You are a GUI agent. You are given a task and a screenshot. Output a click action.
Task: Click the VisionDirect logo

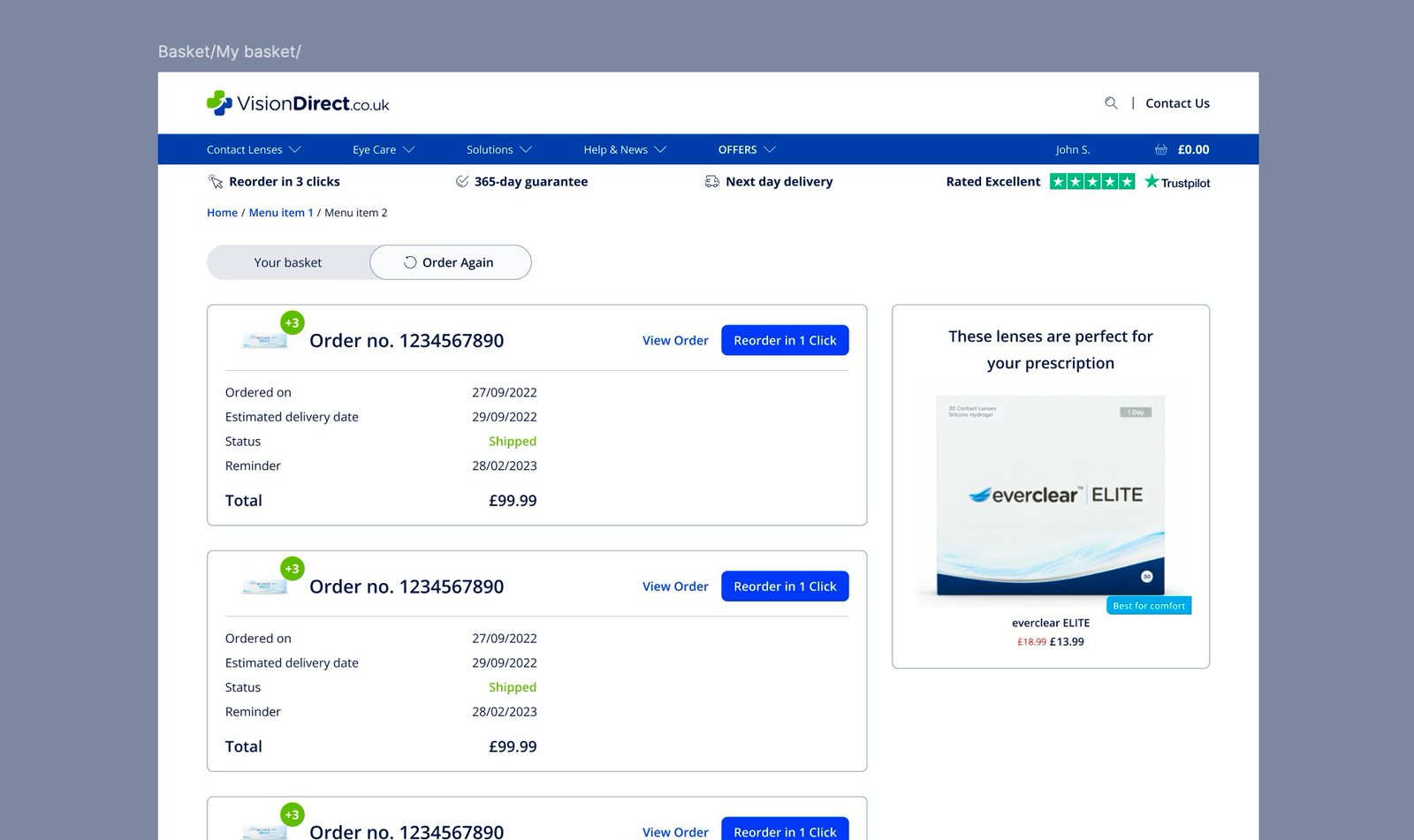pyautogui.click(x=298, y=103)
